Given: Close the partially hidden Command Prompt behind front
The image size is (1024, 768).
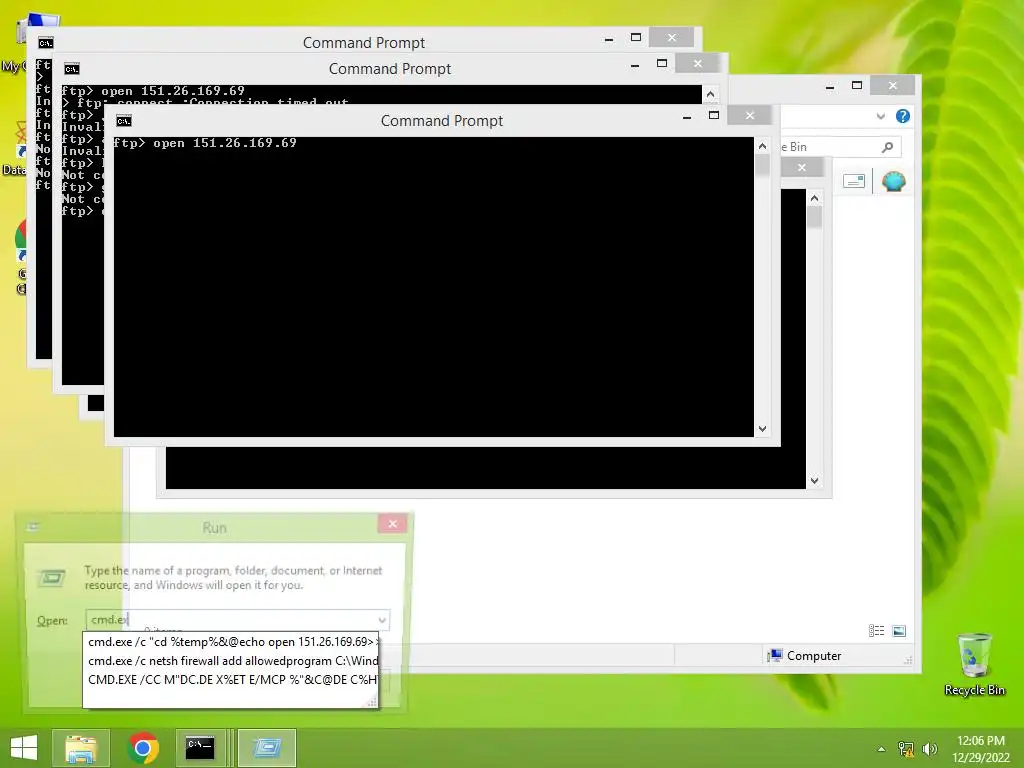Looking at the screenshot, I should point(801,167).
